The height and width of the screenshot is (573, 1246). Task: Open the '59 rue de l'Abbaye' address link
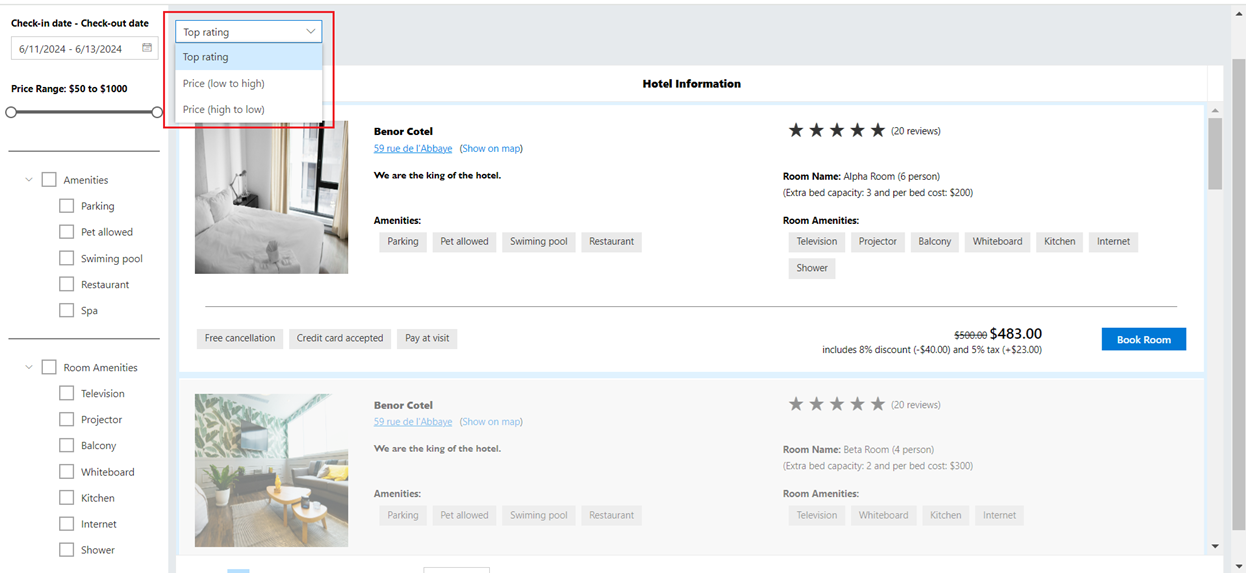412,149
